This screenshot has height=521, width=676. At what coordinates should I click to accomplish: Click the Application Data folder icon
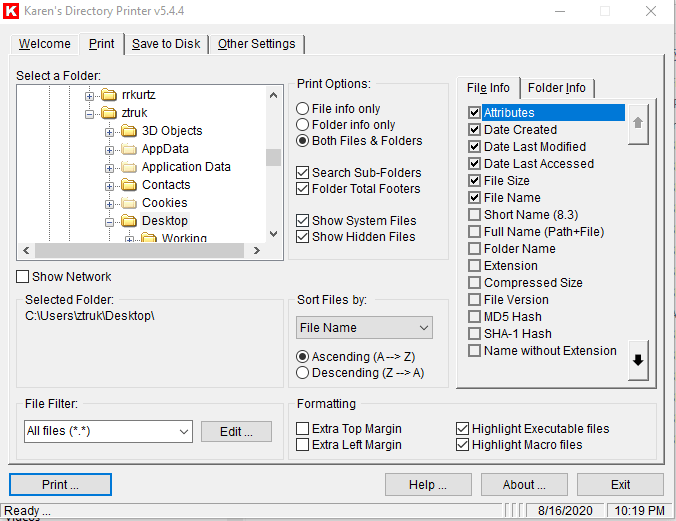tap(129, 167)
